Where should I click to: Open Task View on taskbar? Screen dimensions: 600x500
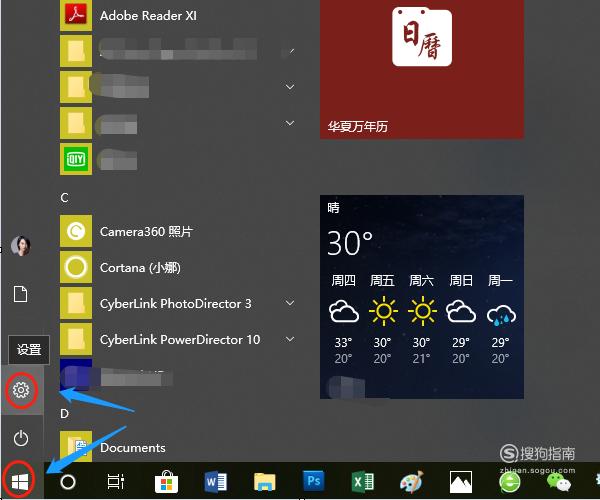click(116, 482)
